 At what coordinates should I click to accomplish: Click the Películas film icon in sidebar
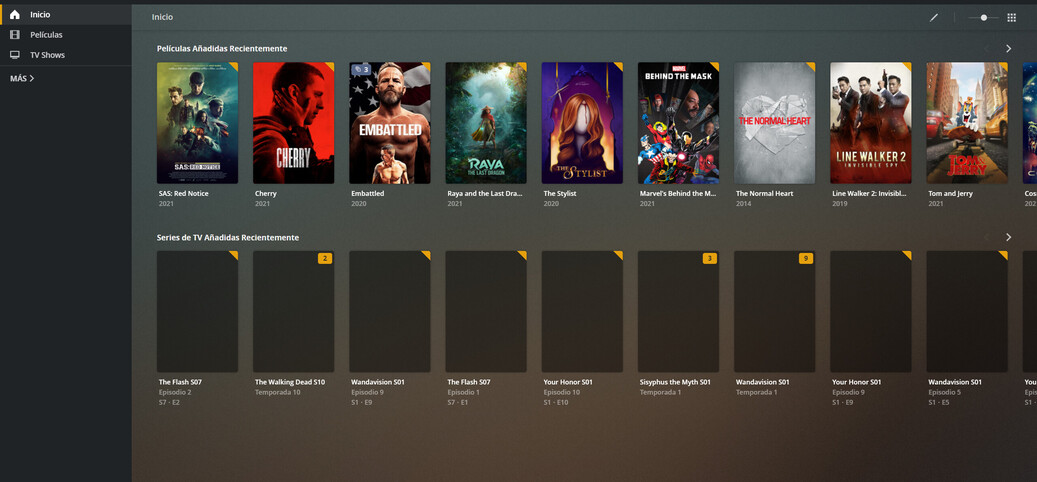point(15,34)
